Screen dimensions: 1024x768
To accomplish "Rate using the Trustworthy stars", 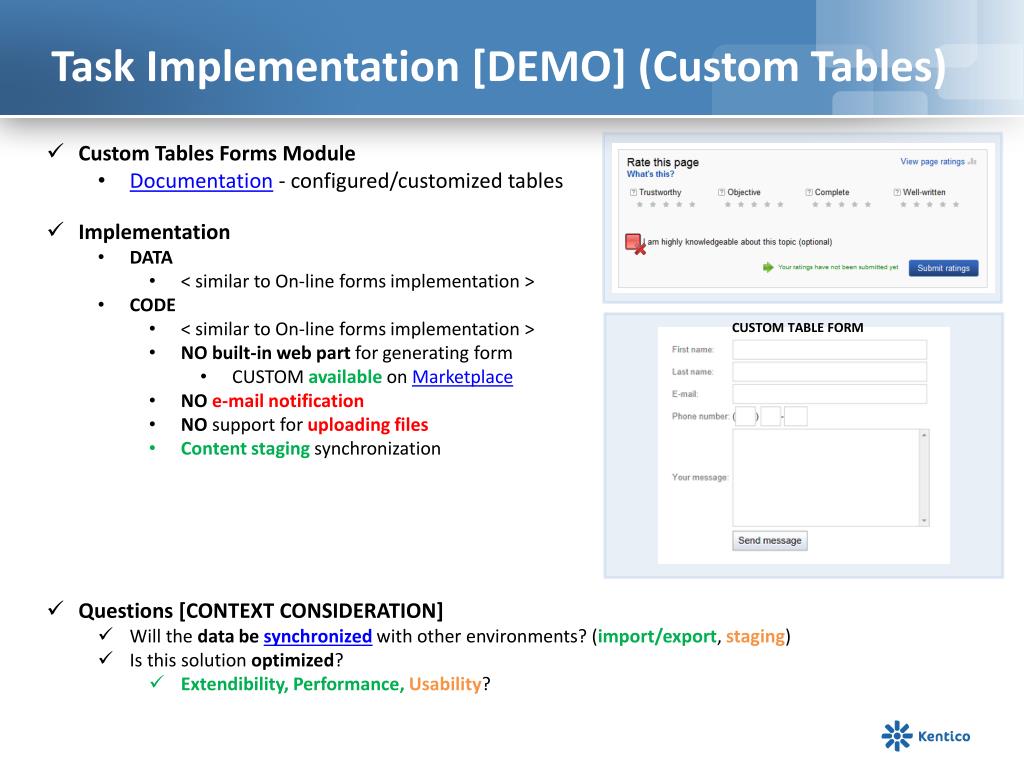I will 665,205.
